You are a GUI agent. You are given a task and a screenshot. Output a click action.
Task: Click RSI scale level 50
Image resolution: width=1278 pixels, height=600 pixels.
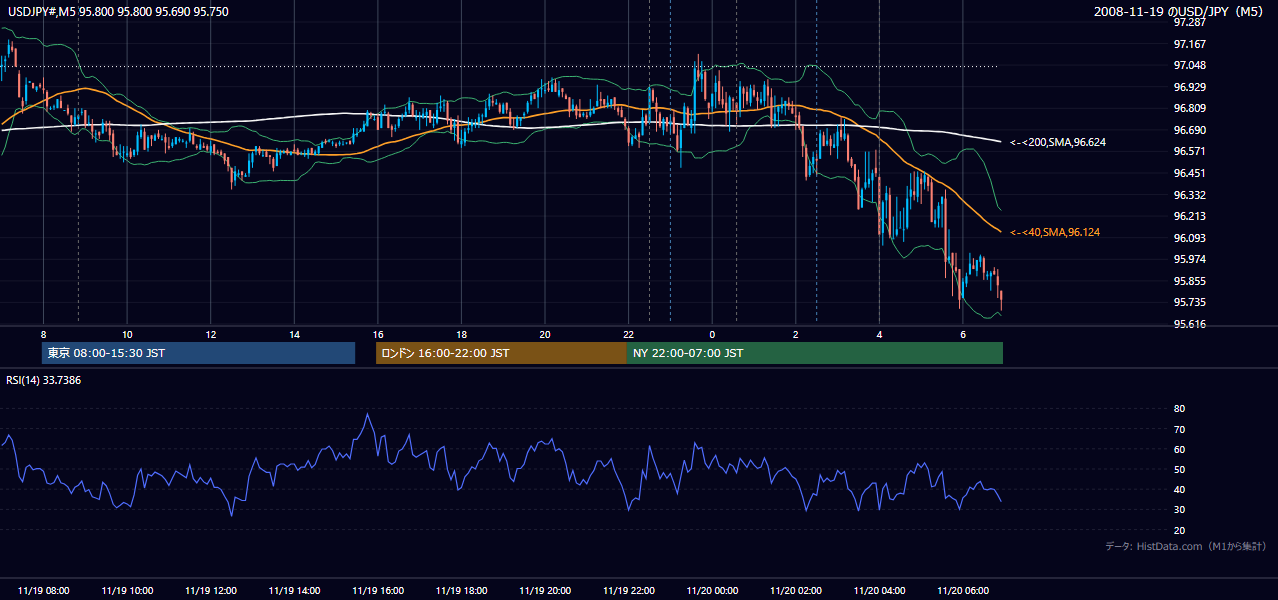pos(1179,469)
